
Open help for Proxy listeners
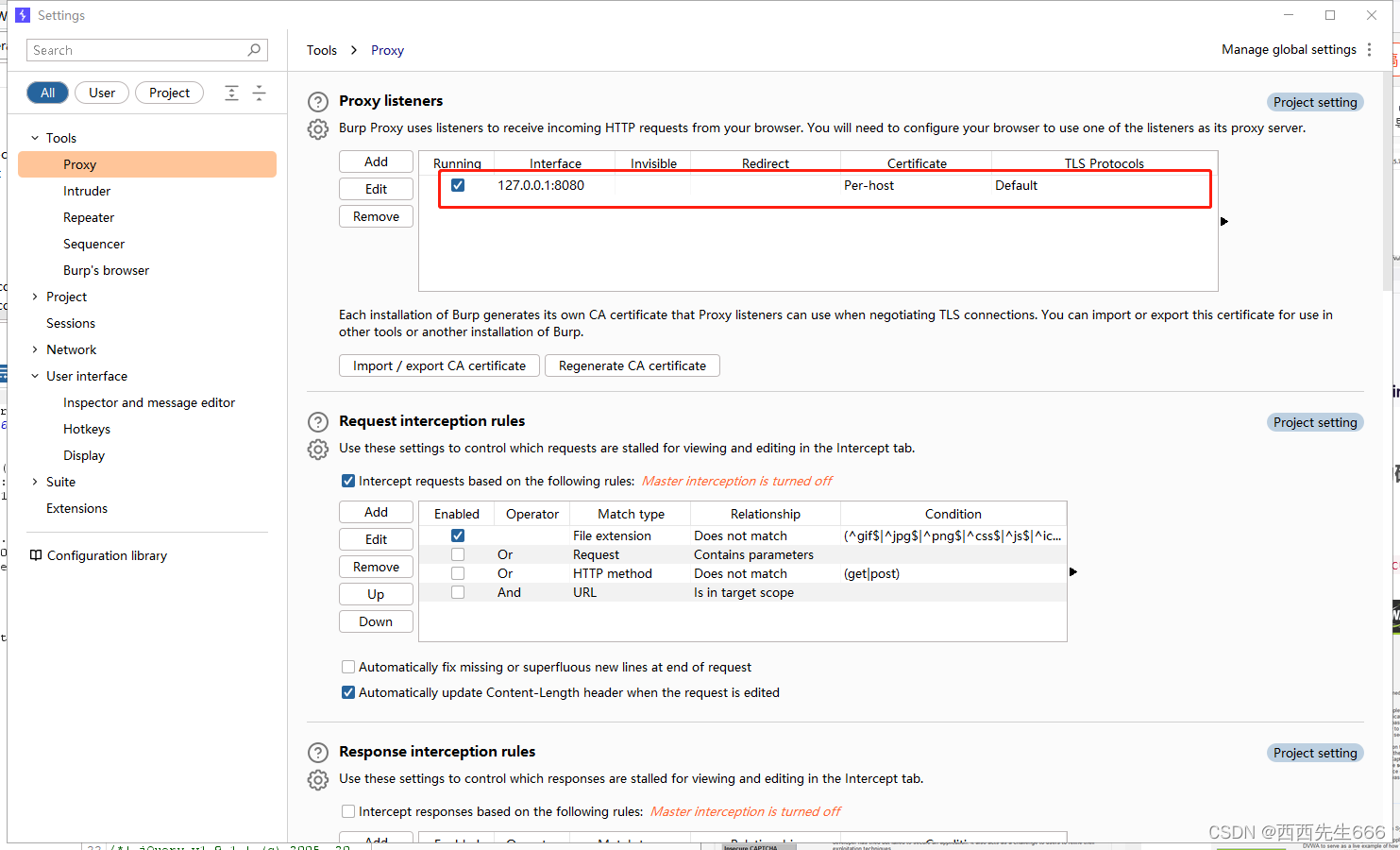click(318, 102)
